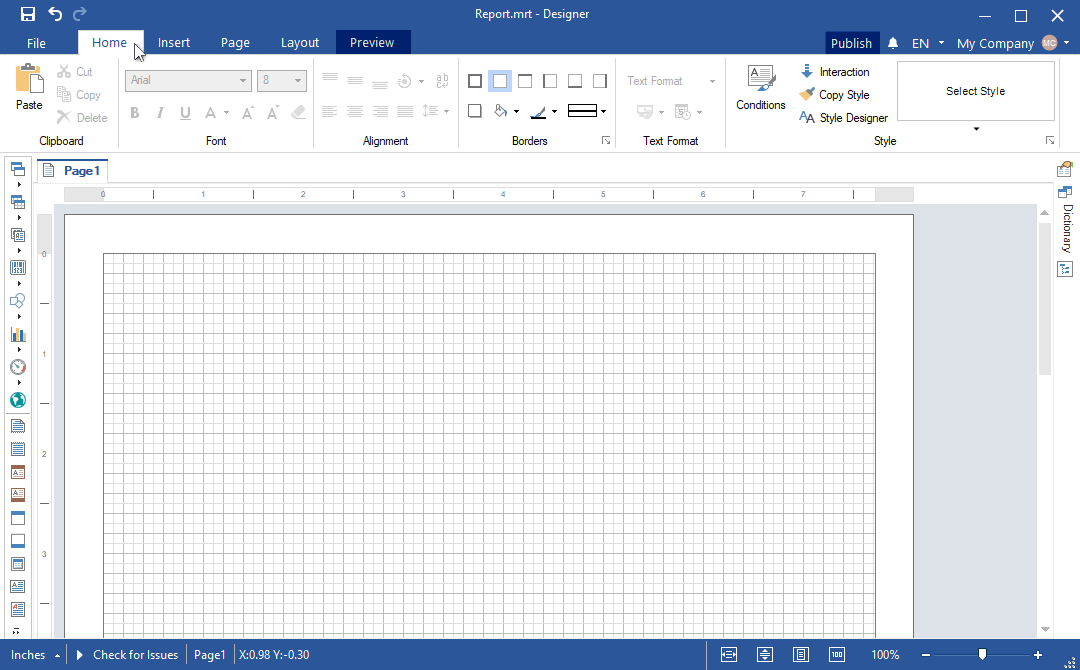Viewport: 1080px width, 670px height.
Task: Click Check for Issues in status bar
Action: [x=135, y=655]
